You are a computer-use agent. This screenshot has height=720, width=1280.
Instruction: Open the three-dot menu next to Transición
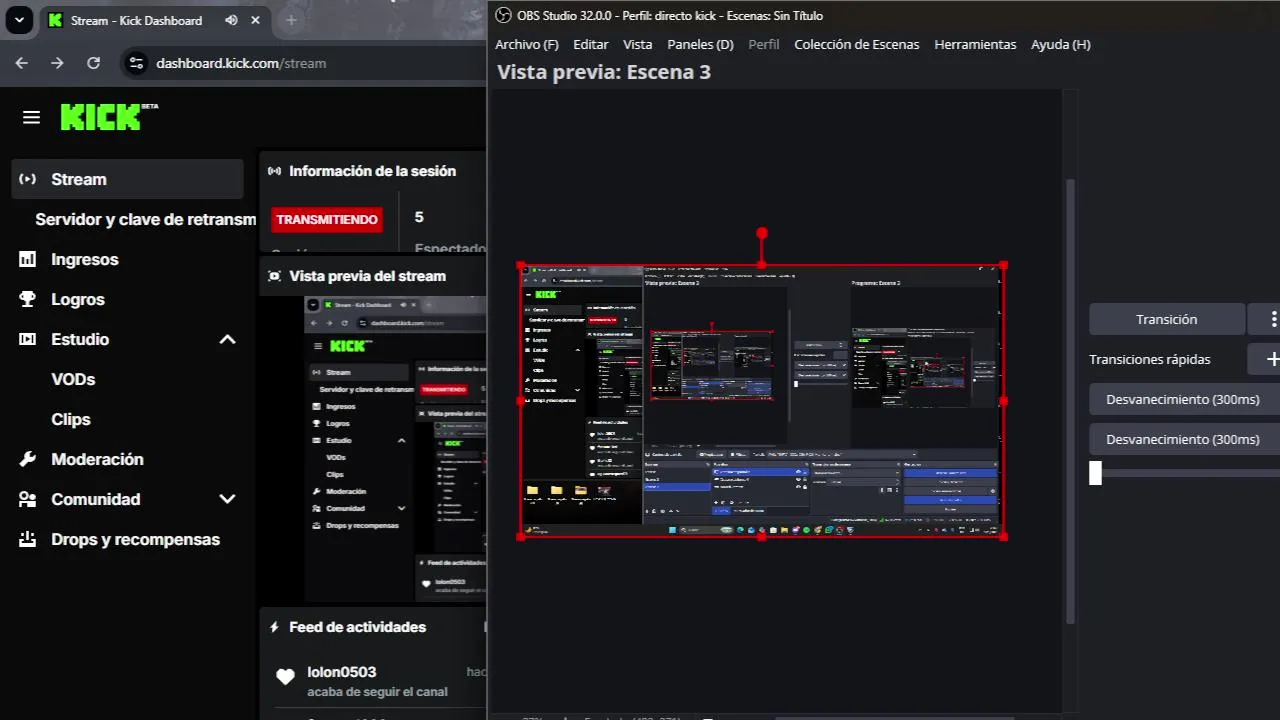tap(1273, 319)
